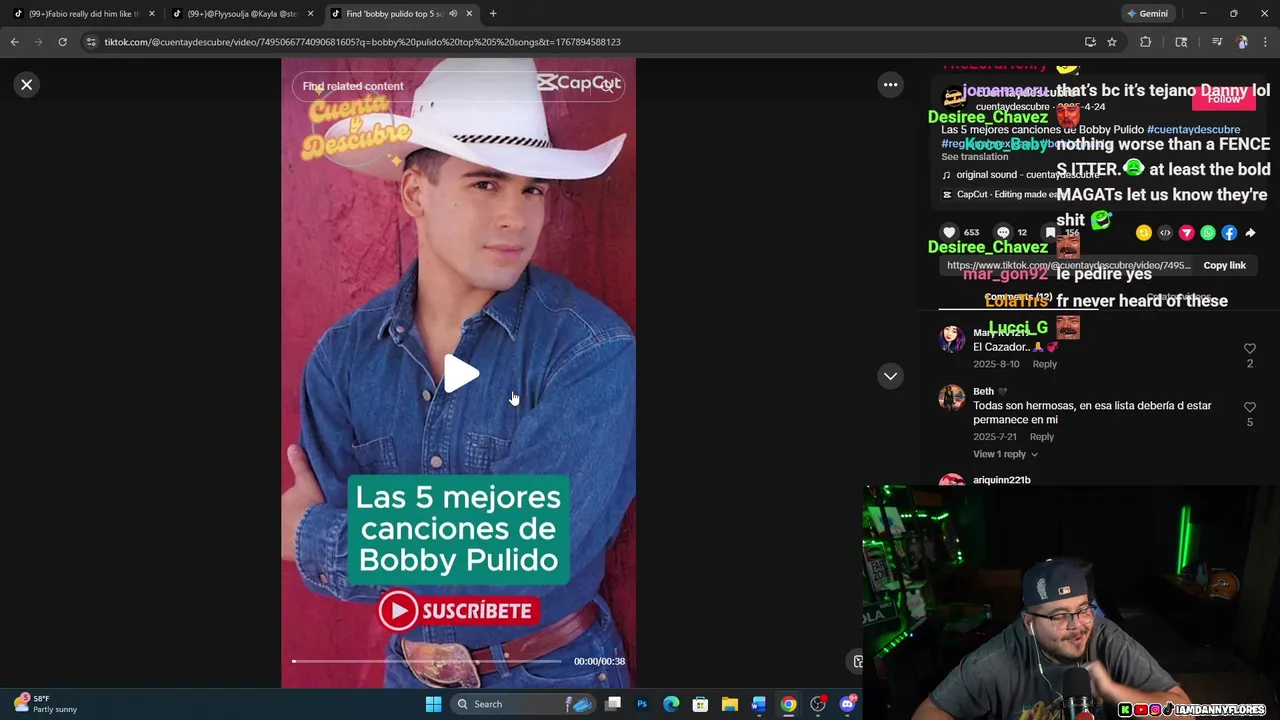This screenshot has height=720, width=1280.
Task: Go back in the browser
Action: coord(14,42)
